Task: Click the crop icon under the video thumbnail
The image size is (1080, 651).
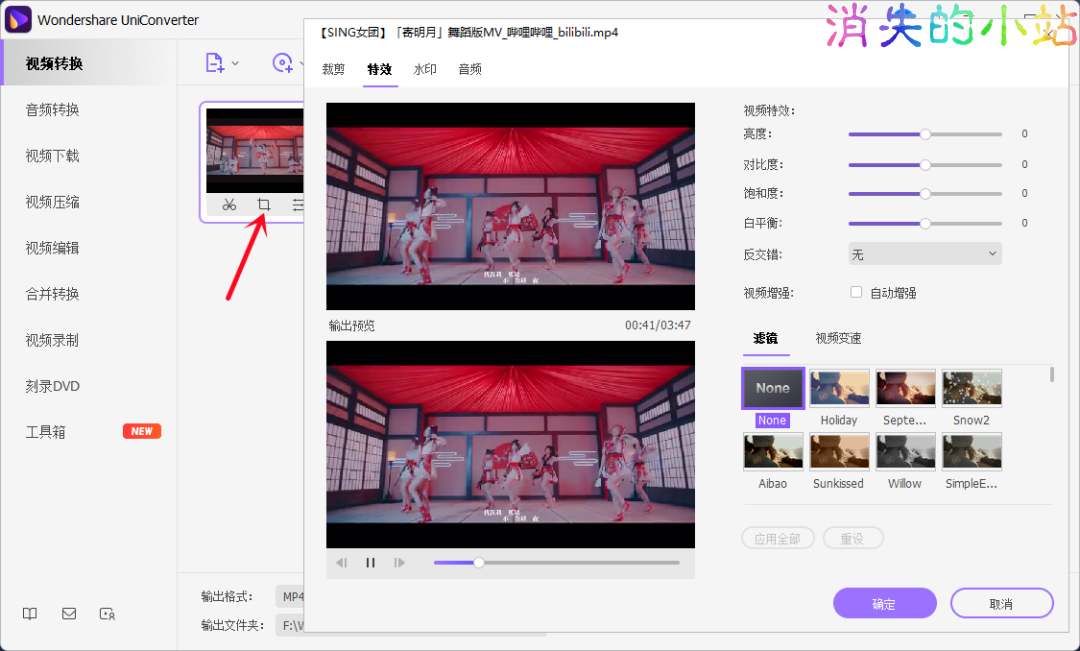Action: coord(264,205)
